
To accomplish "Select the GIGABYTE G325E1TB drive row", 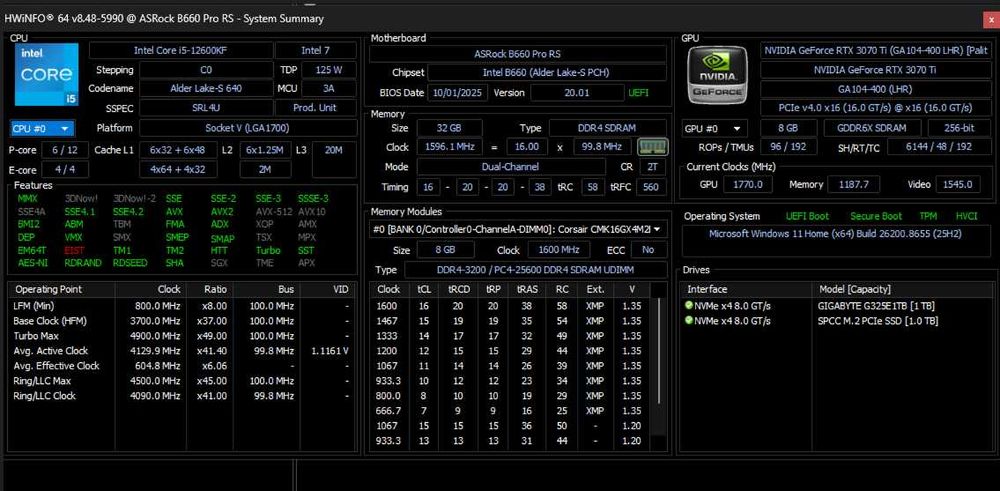I will point(835,305).
